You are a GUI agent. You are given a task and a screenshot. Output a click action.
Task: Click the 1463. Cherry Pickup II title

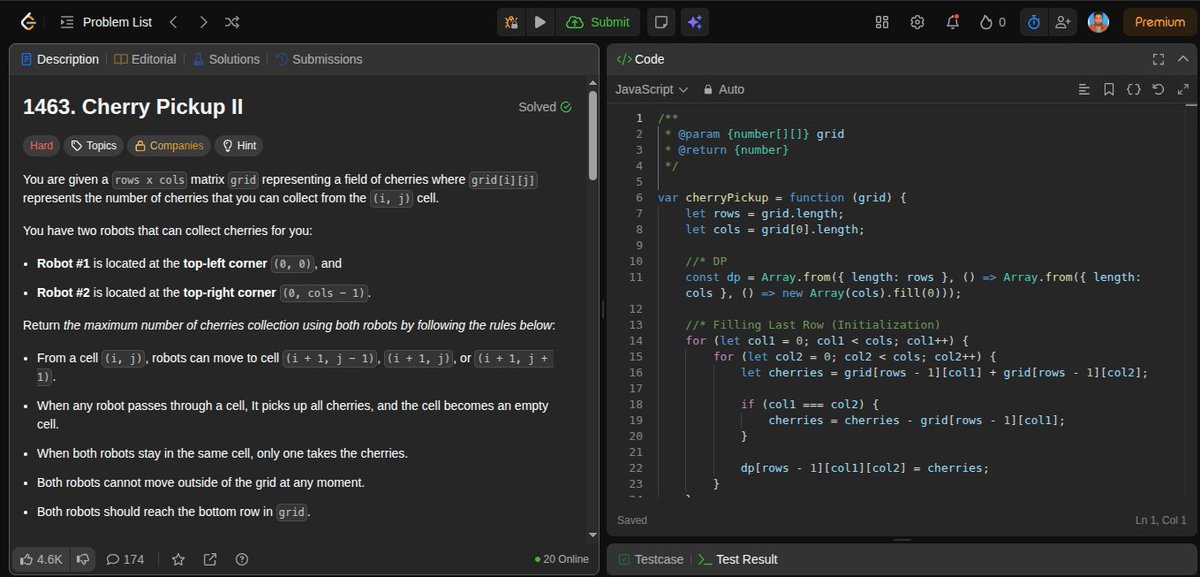(133, 107)
